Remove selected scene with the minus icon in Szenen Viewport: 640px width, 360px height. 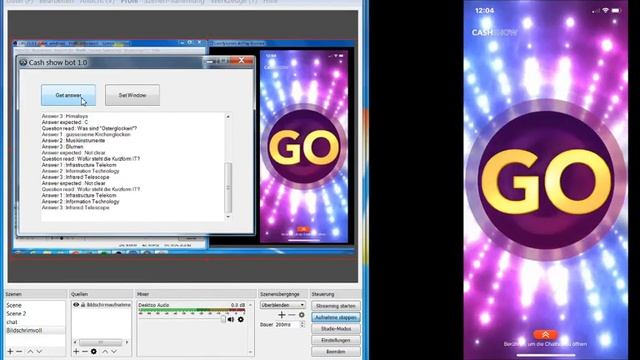click(x=19, y=351)
